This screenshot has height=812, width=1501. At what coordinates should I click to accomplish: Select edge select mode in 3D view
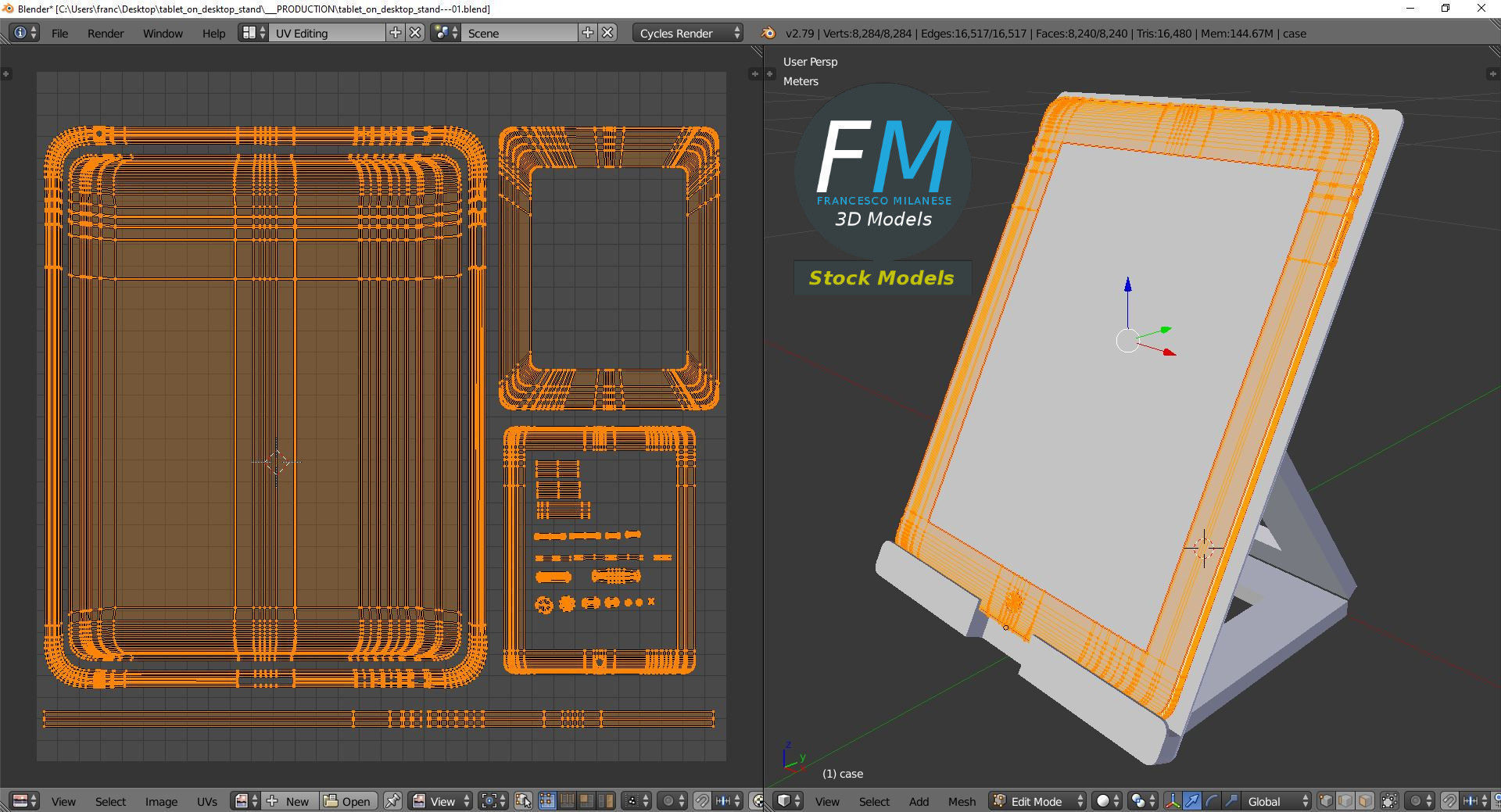(x=1345, y=801)
